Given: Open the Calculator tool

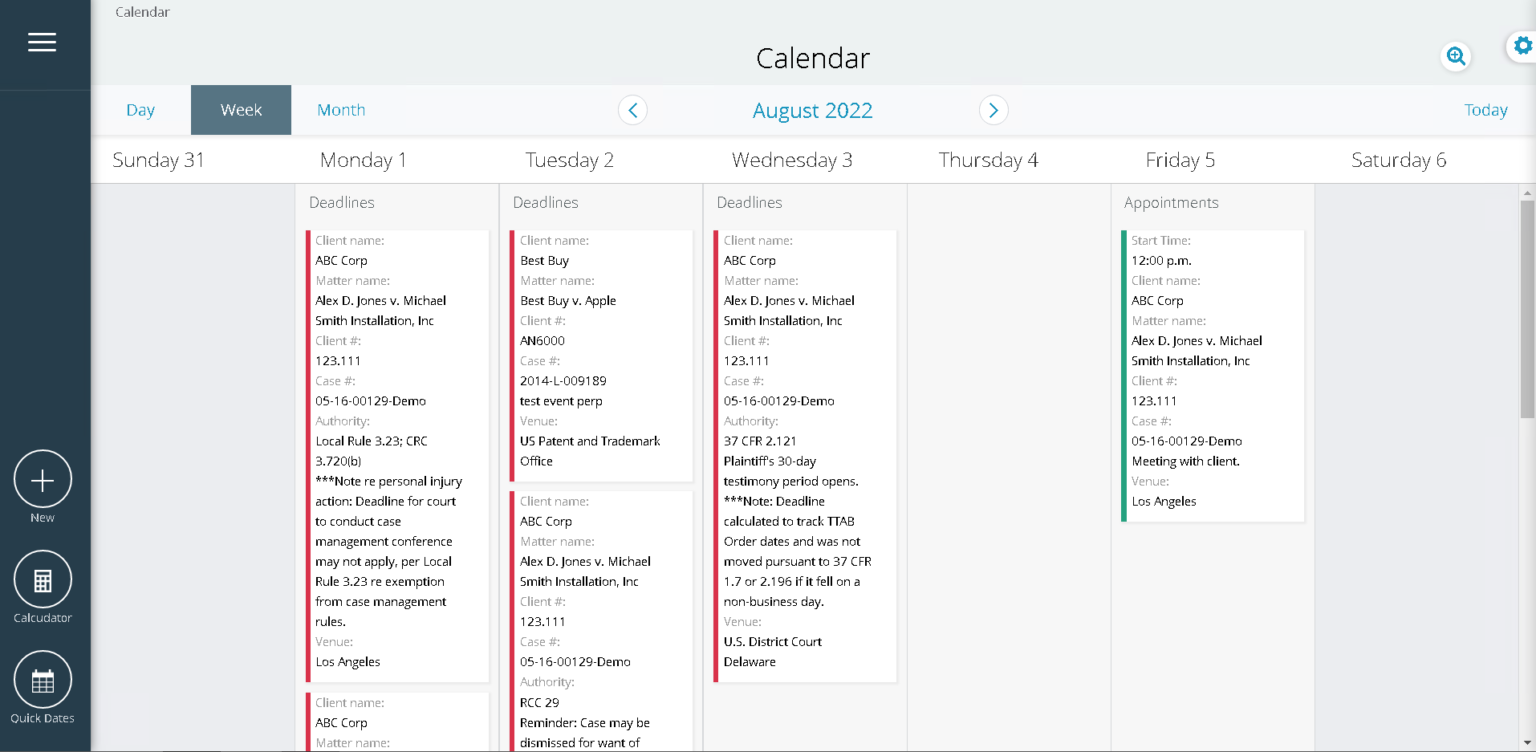Looking at the screenshot, I should tap(42, 580).
